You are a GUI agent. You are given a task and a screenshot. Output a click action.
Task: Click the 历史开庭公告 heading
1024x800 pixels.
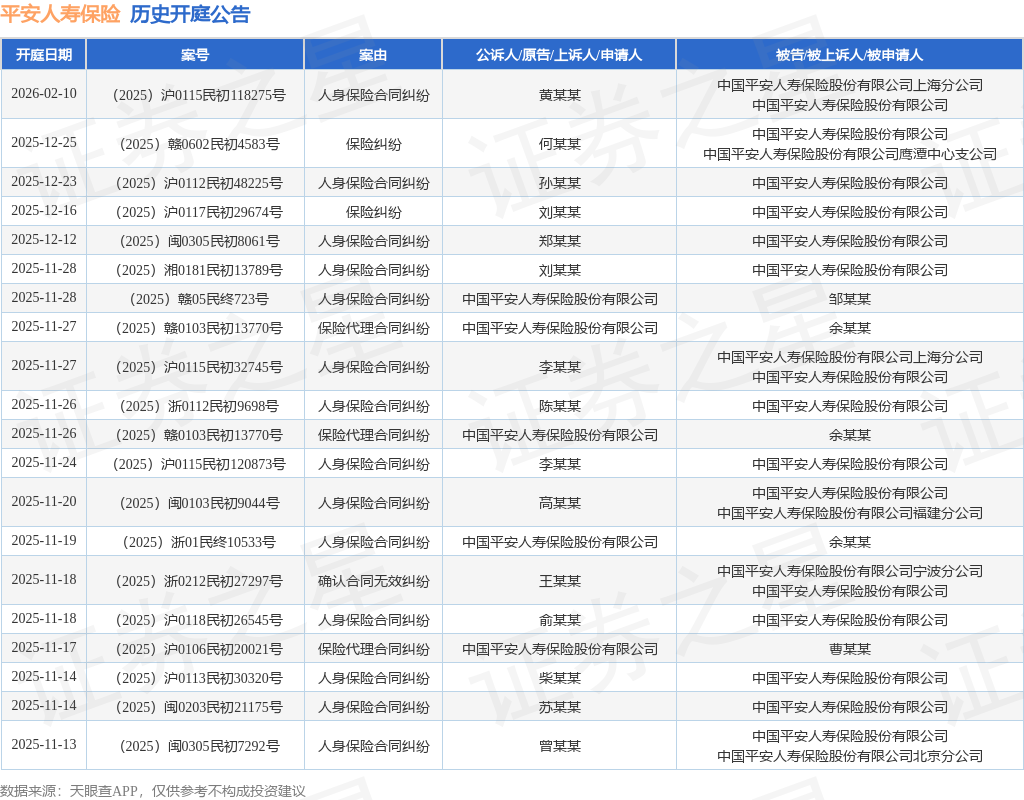click(x=190, y=14)
